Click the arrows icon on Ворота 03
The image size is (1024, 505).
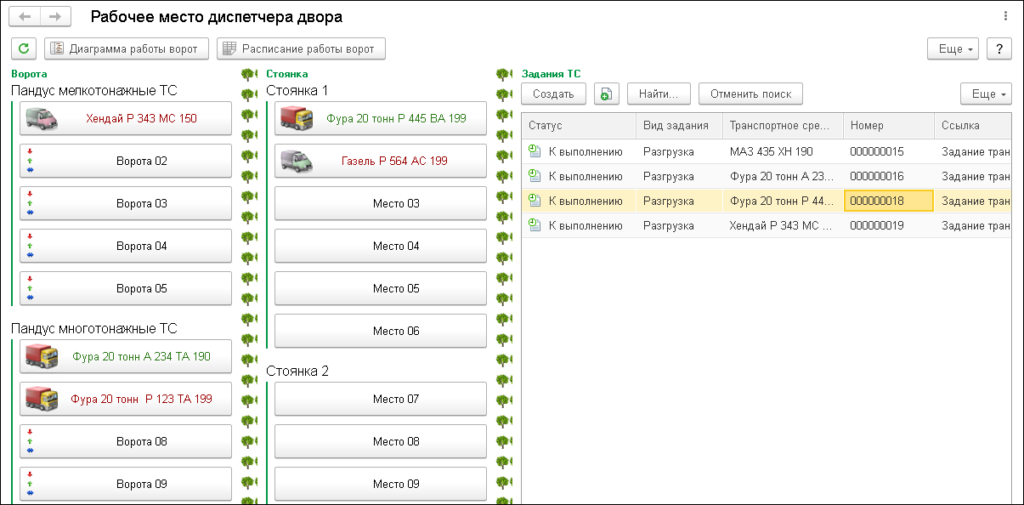point(29,203)
